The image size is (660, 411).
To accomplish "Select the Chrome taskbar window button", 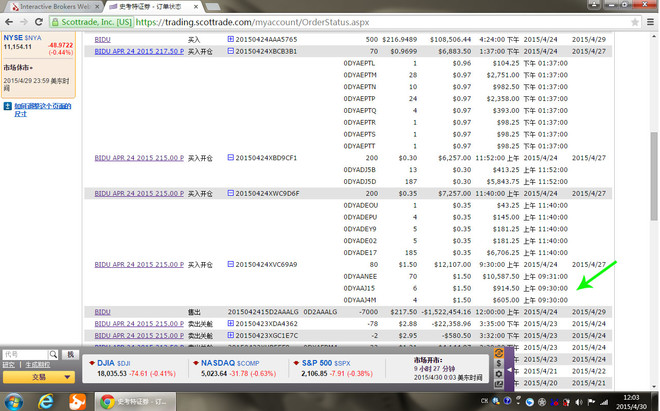I will (135, 402).
